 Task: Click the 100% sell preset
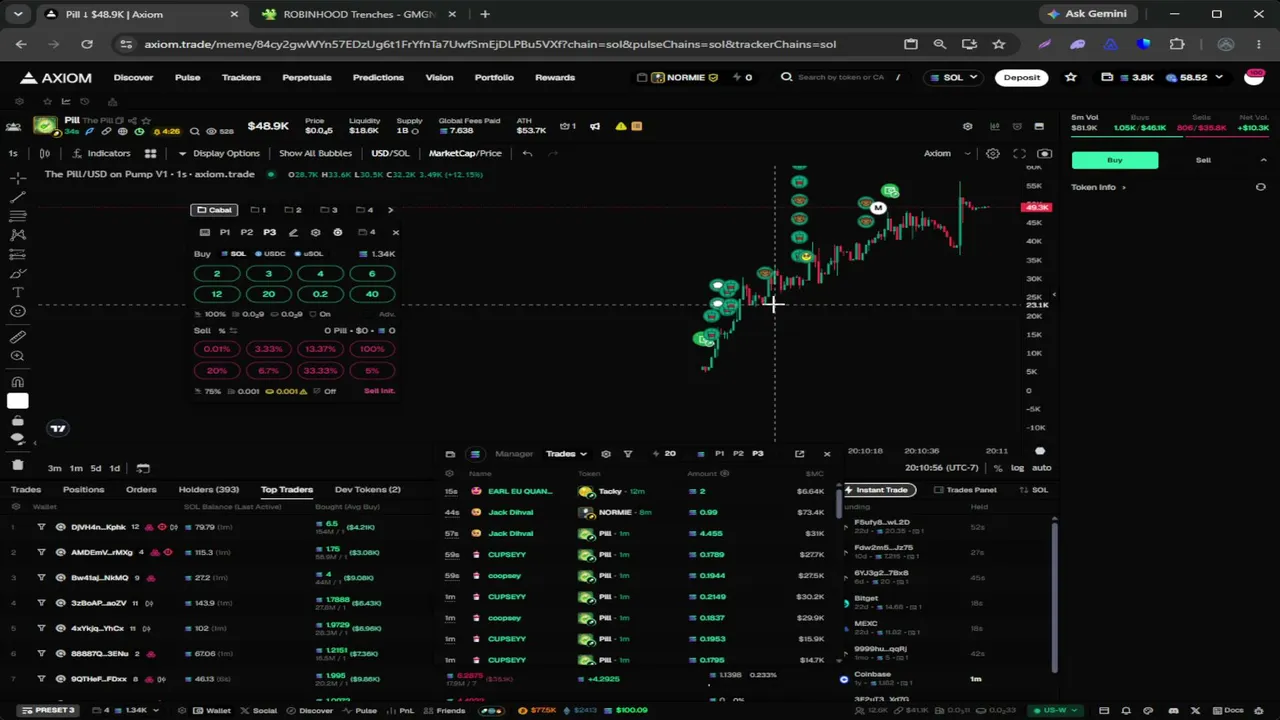[x=372, y=349]
